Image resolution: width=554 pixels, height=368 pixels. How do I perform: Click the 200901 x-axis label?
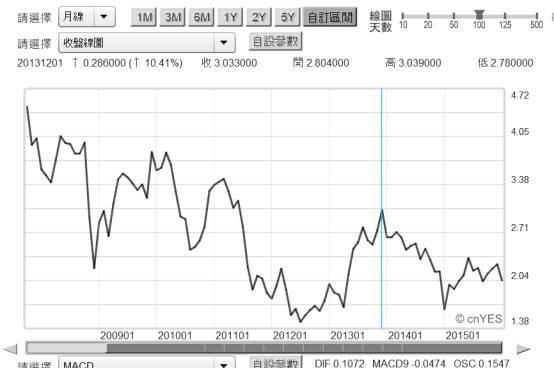pos(117,336)
